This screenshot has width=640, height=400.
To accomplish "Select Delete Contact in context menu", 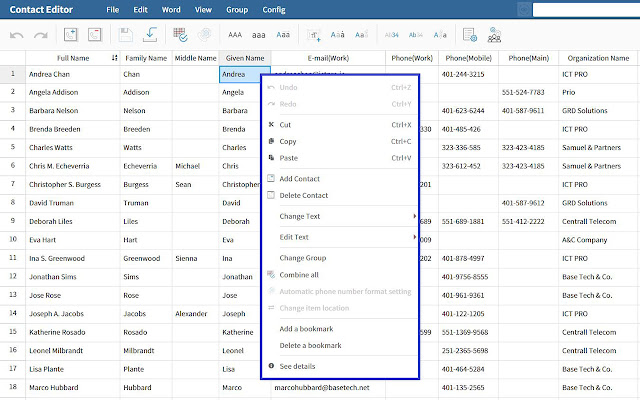I will pyautogui.click(x=303, y=195).
